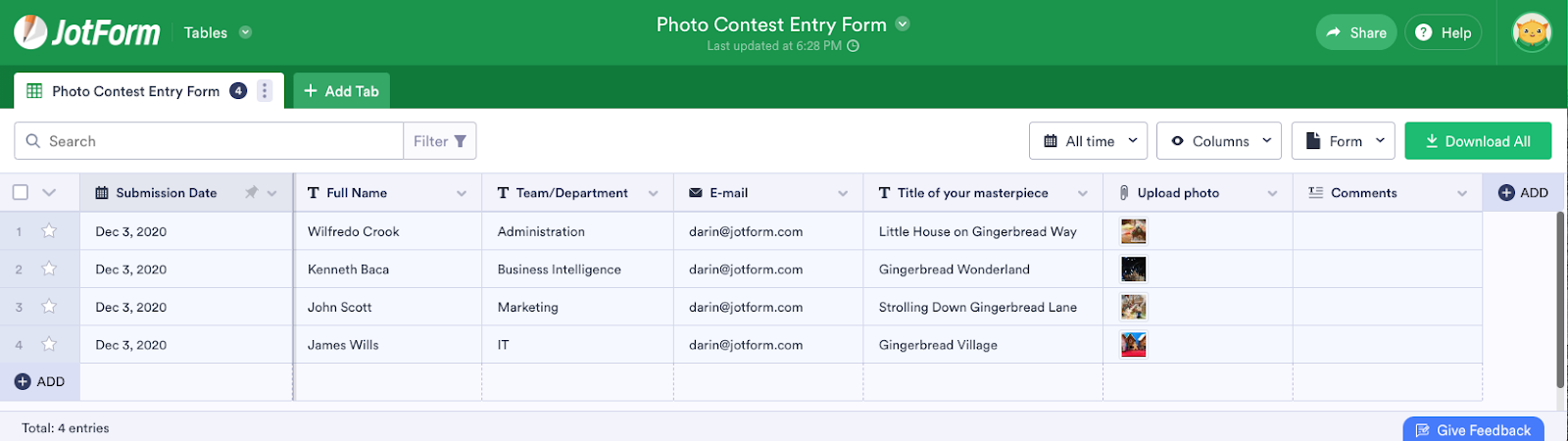The height and width of the screenshot is (441, 1568).
Task: Click the Help question mark button
Action: pyautogui.click(x=1443, y=32)
